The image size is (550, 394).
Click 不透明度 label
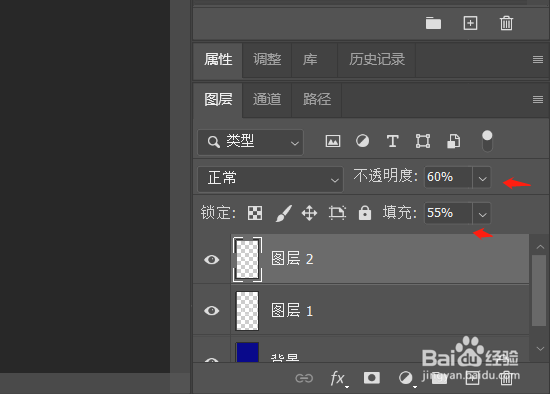[x=385, y=176]
